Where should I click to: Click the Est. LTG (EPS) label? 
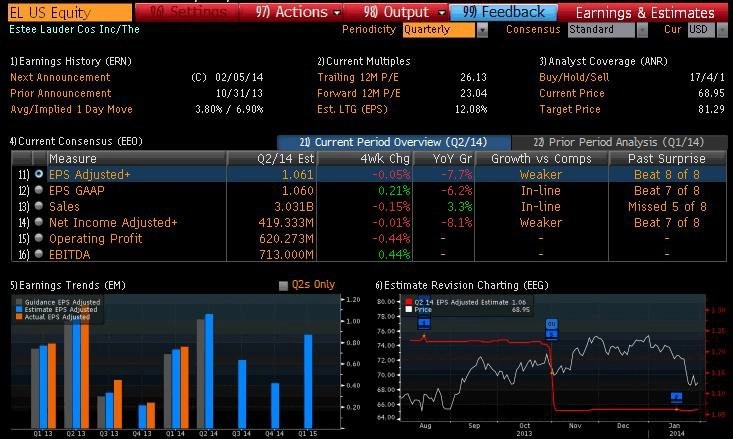[x=352, y=109]
